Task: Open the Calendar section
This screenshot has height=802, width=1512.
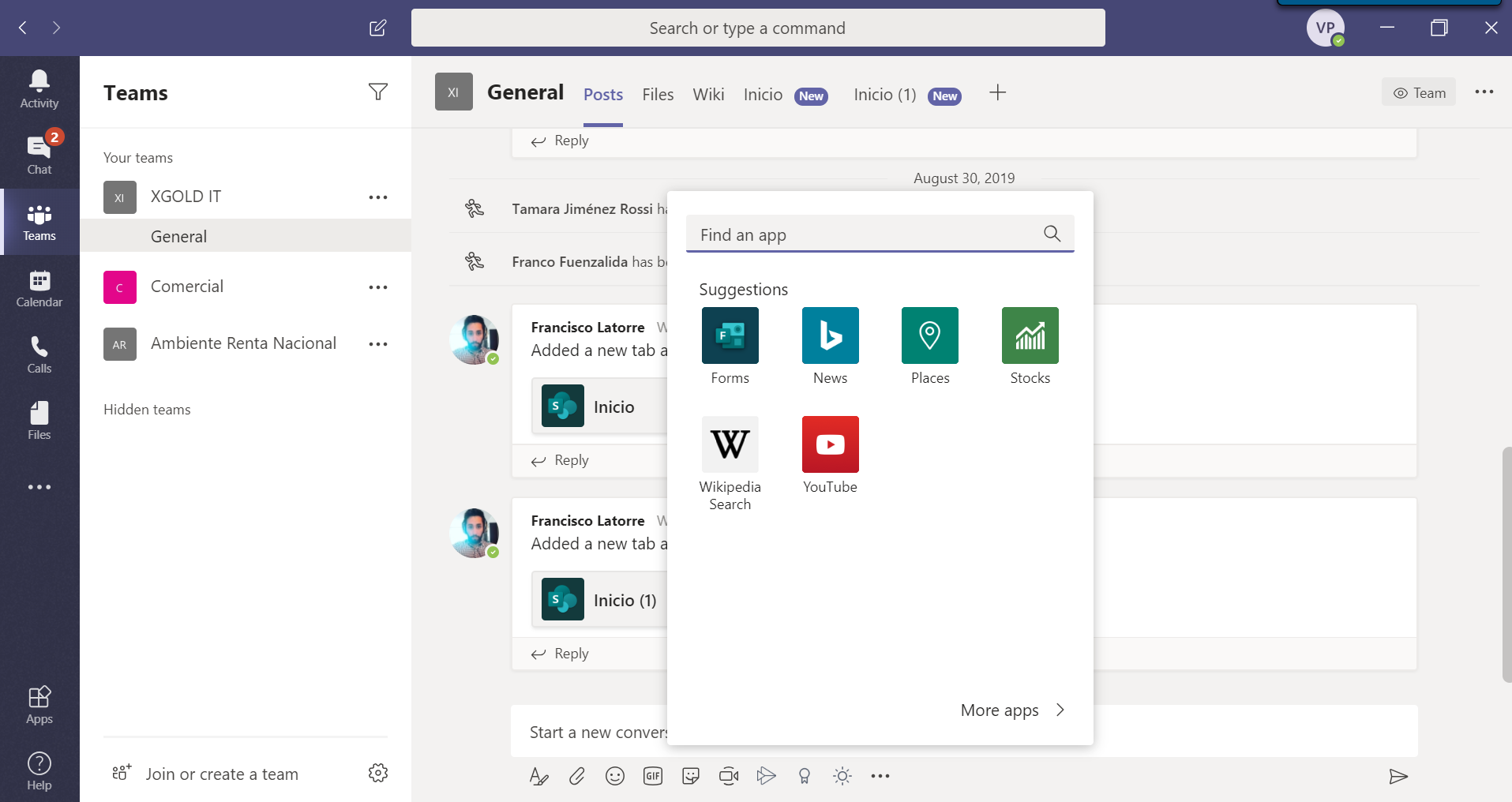Action: [39, 288]
